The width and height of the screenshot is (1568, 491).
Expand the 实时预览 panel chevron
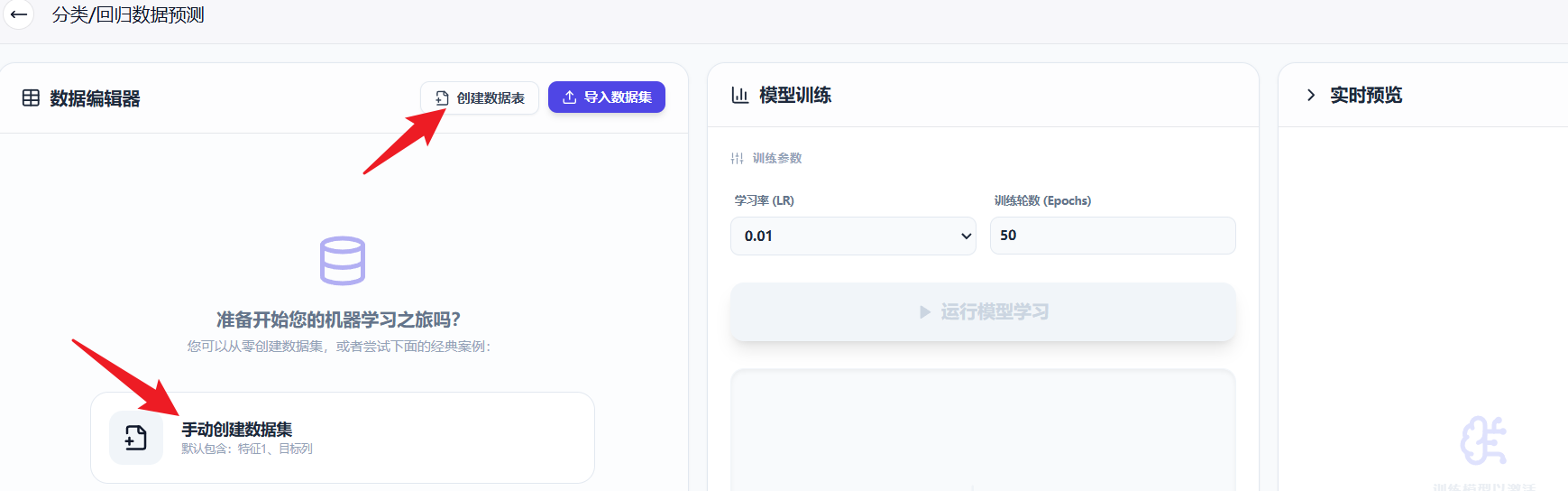[1311, 95]
